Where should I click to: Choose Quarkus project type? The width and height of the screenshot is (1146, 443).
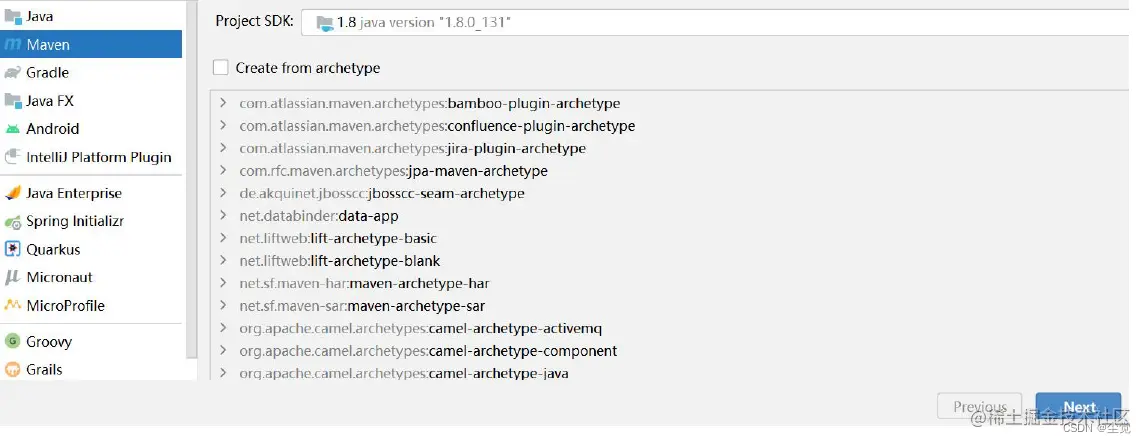point(91,249)
